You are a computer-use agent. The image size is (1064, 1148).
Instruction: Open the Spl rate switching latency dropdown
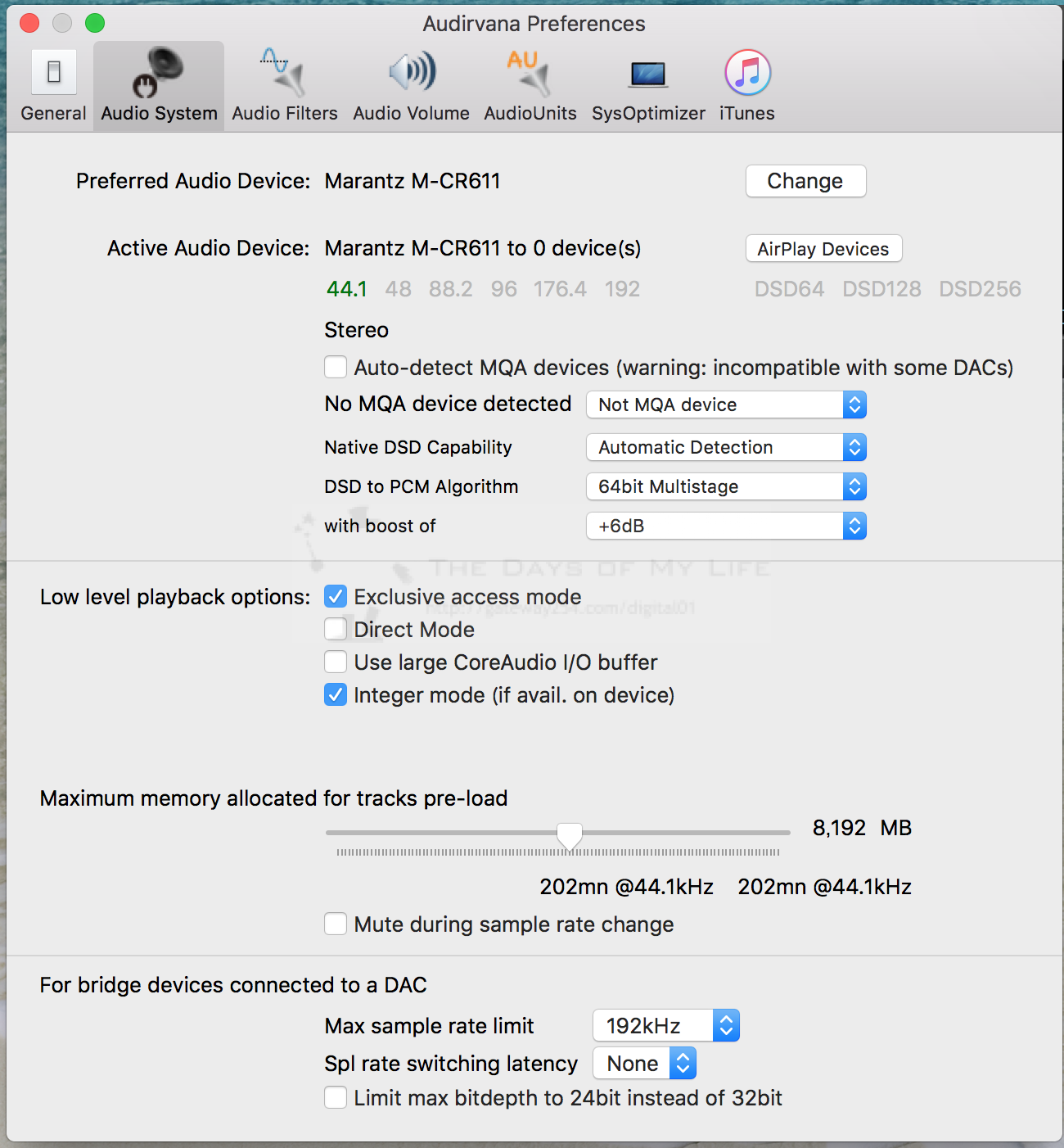pyautogui.click(x=645, y=1063)
